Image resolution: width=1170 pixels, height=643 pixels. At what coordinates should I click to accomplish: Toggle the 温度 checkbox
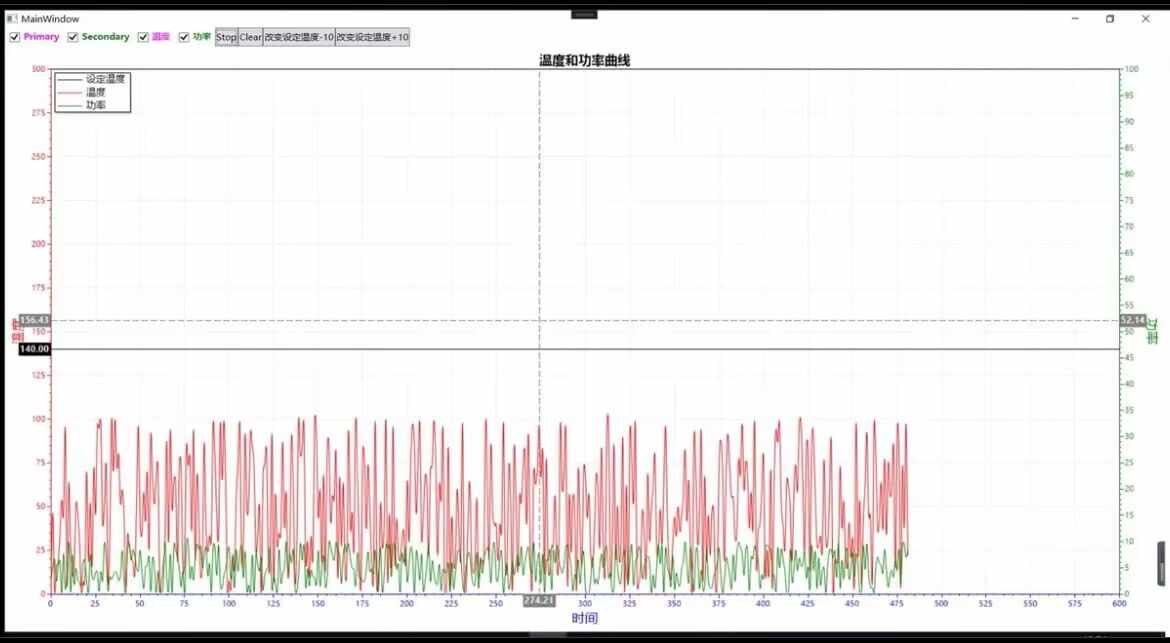click(143, 37)
